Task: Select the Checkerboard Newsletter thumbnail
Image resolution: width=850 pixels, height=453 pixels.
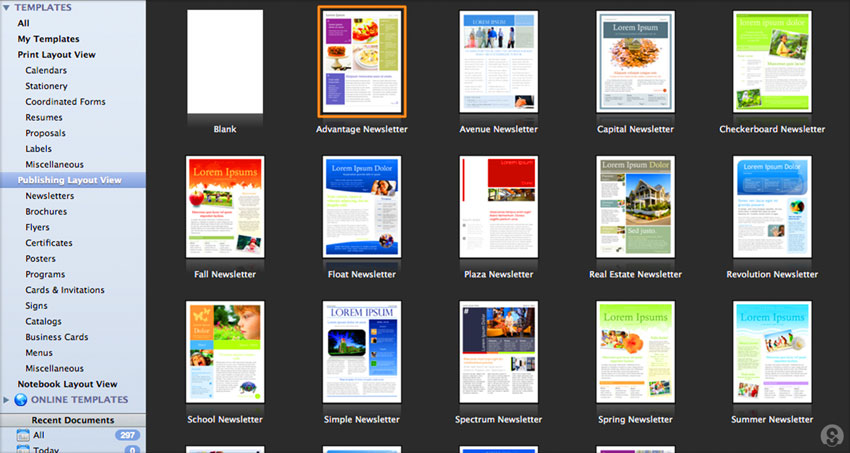Action: 771,62
